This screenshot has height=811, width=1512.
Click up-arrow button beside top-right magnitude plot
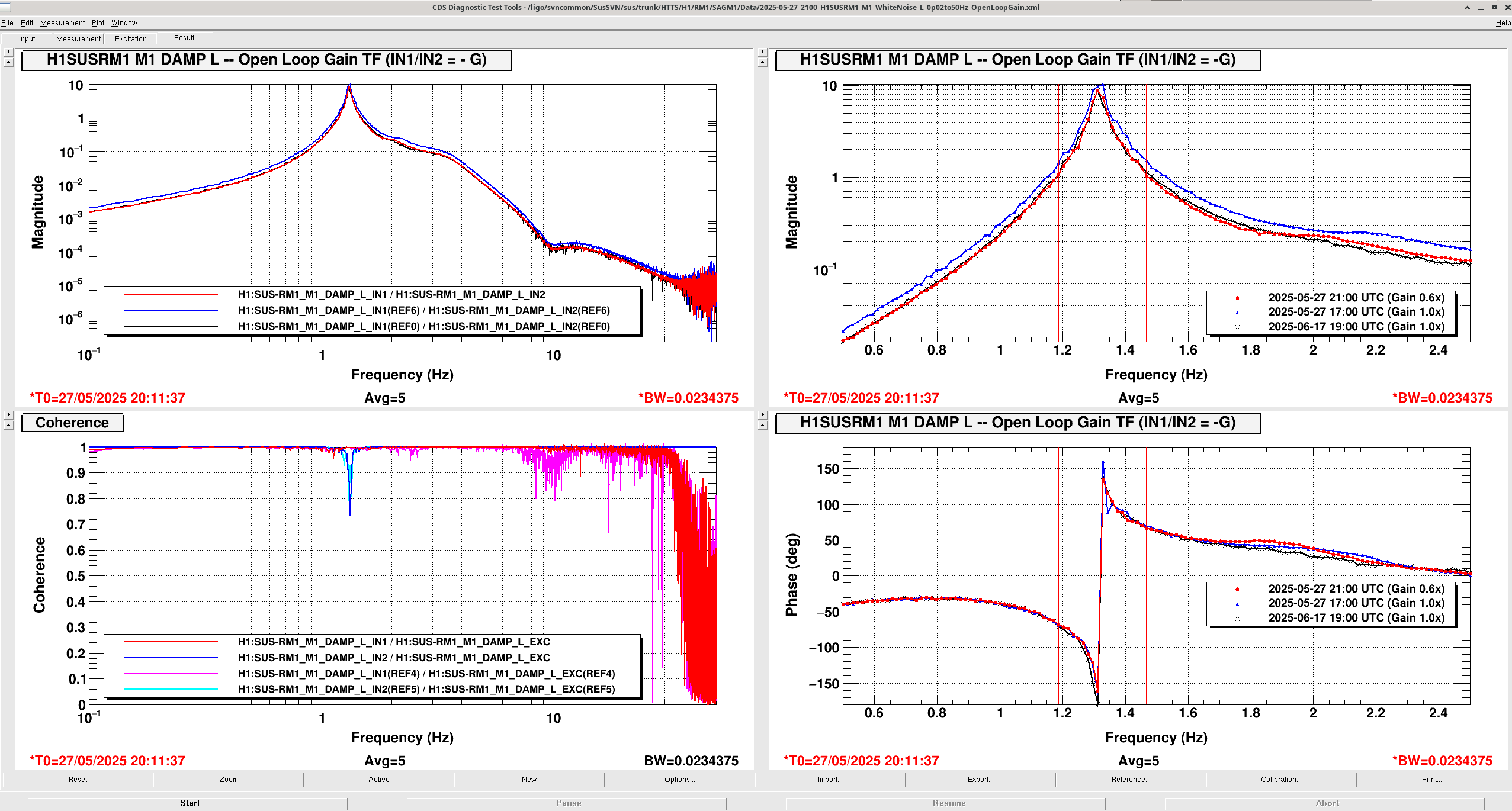[762, 62]
